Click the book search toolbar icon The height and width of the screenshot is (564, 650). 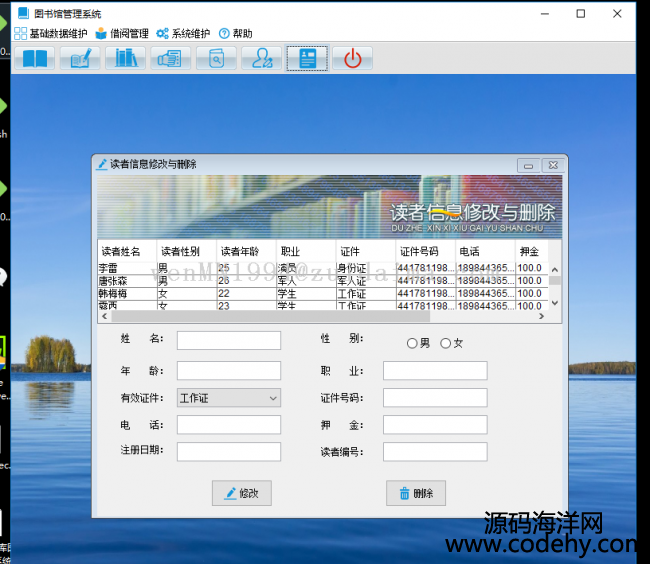tap(216, 58)
